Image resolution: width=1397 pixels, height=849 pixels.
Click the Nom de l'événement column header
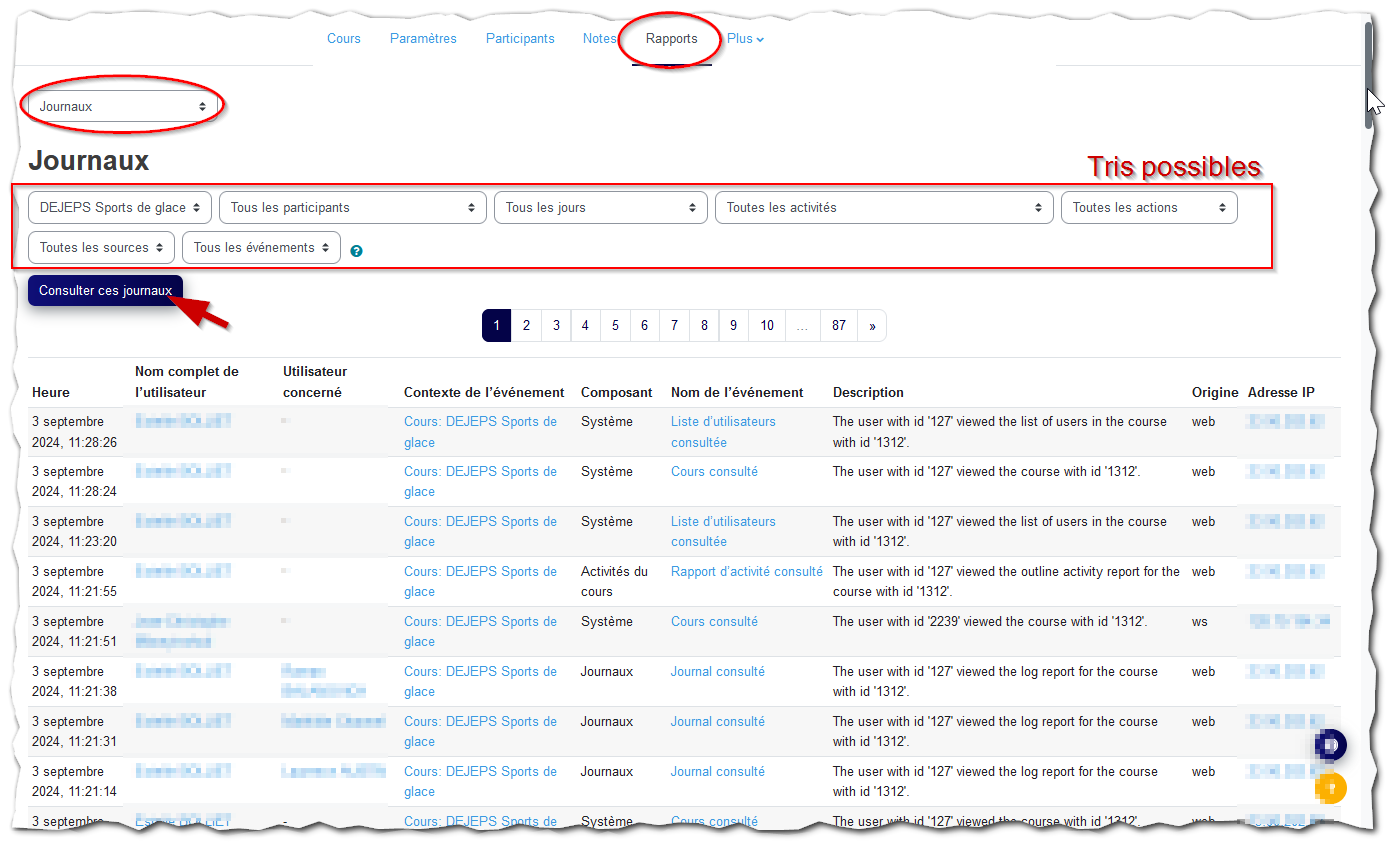[x=737, y=393]
